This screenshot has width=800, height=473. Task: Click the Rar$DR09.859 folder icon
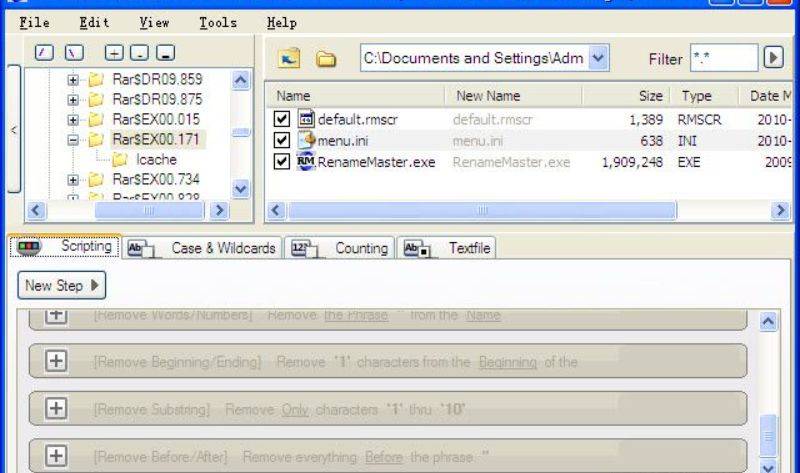95,80
